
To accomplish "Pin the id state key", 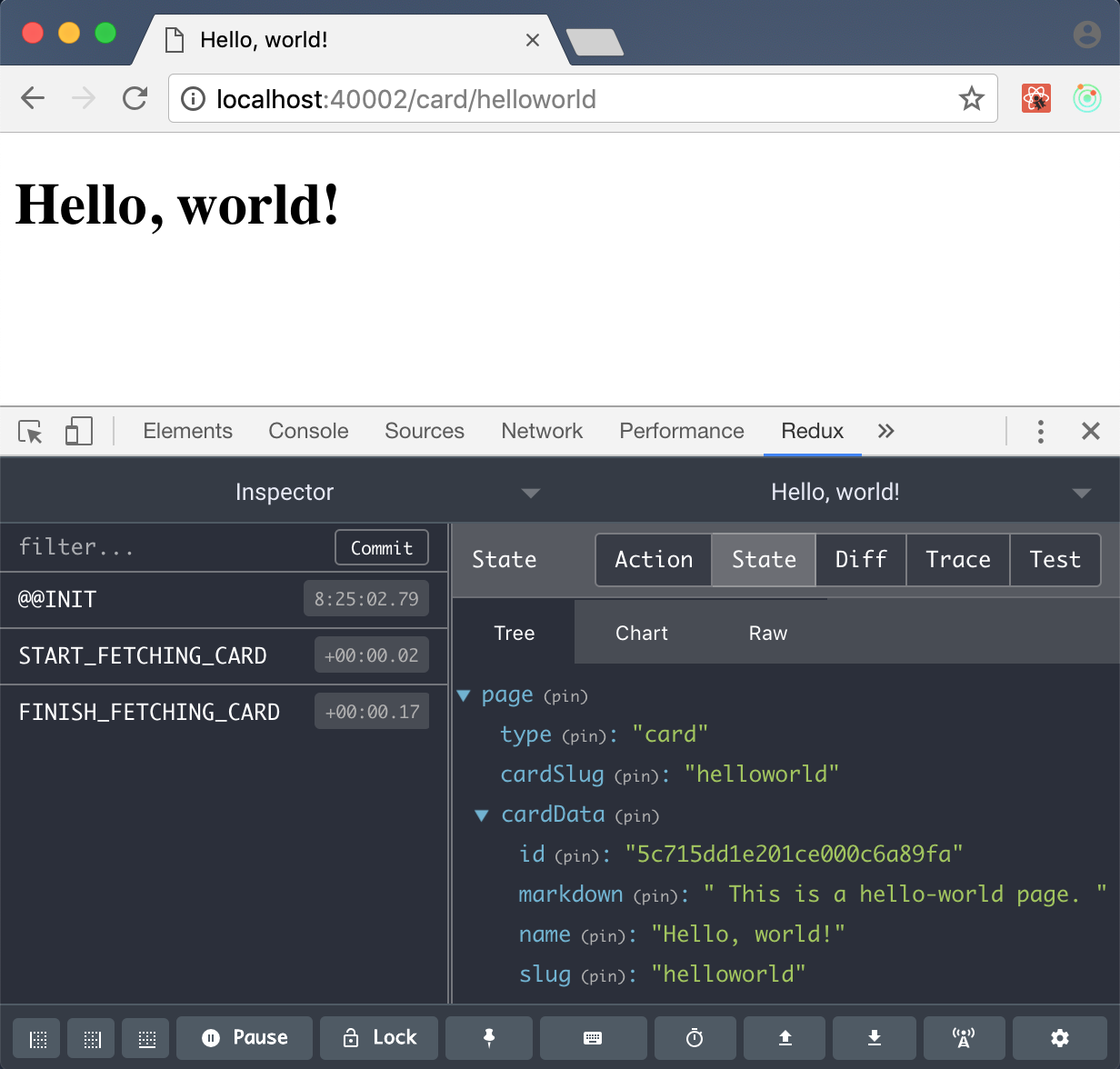I will [577, 857].
